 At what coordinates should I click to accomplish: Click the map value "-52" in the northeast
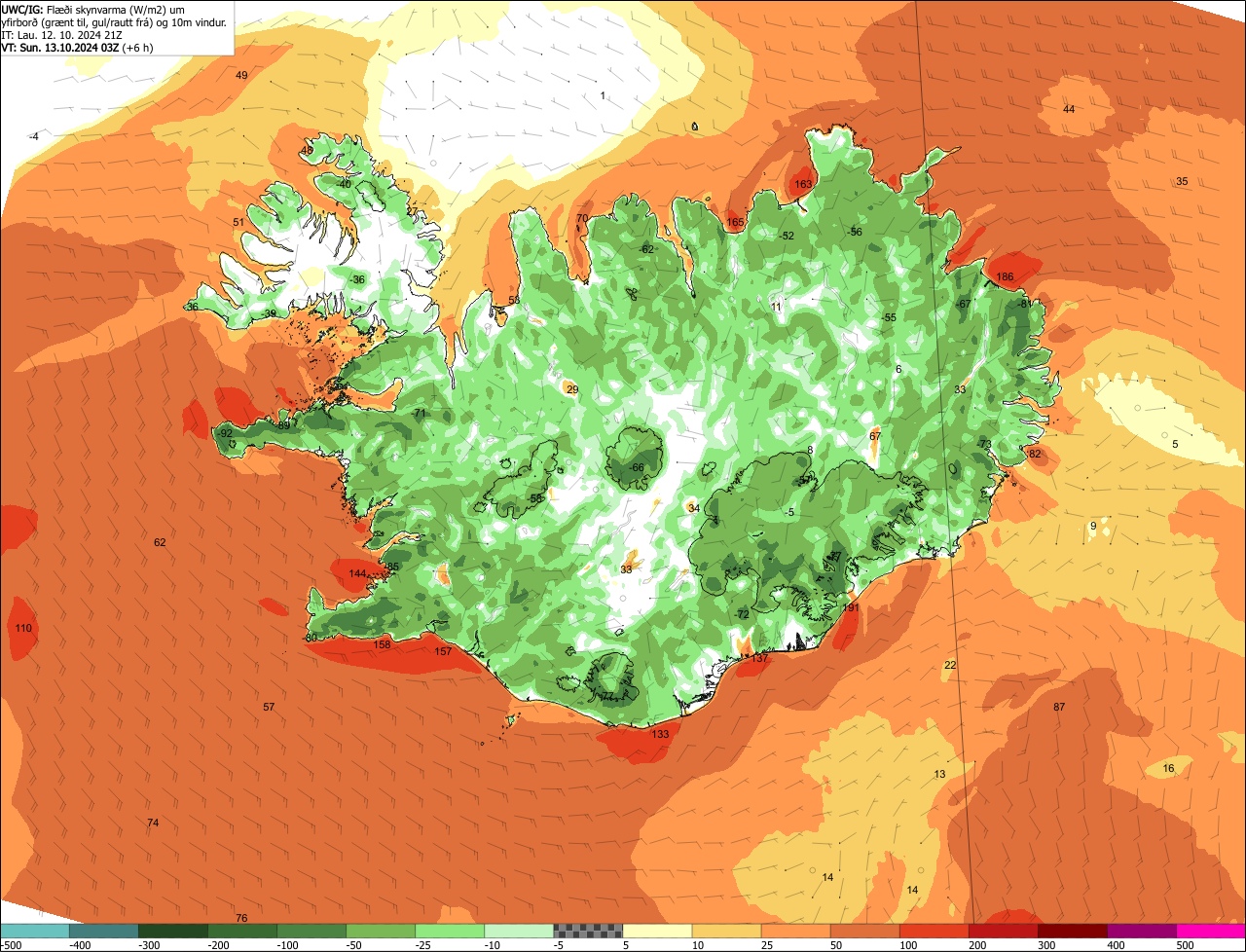(787, 237)
